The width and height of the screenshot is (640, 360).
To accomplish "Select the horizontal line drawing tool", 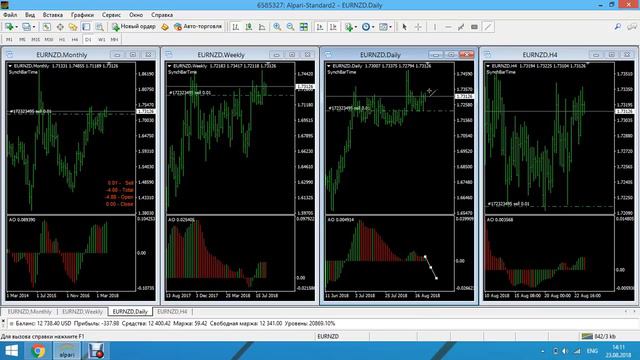I will pyautogui.click(x=448, y=27).
